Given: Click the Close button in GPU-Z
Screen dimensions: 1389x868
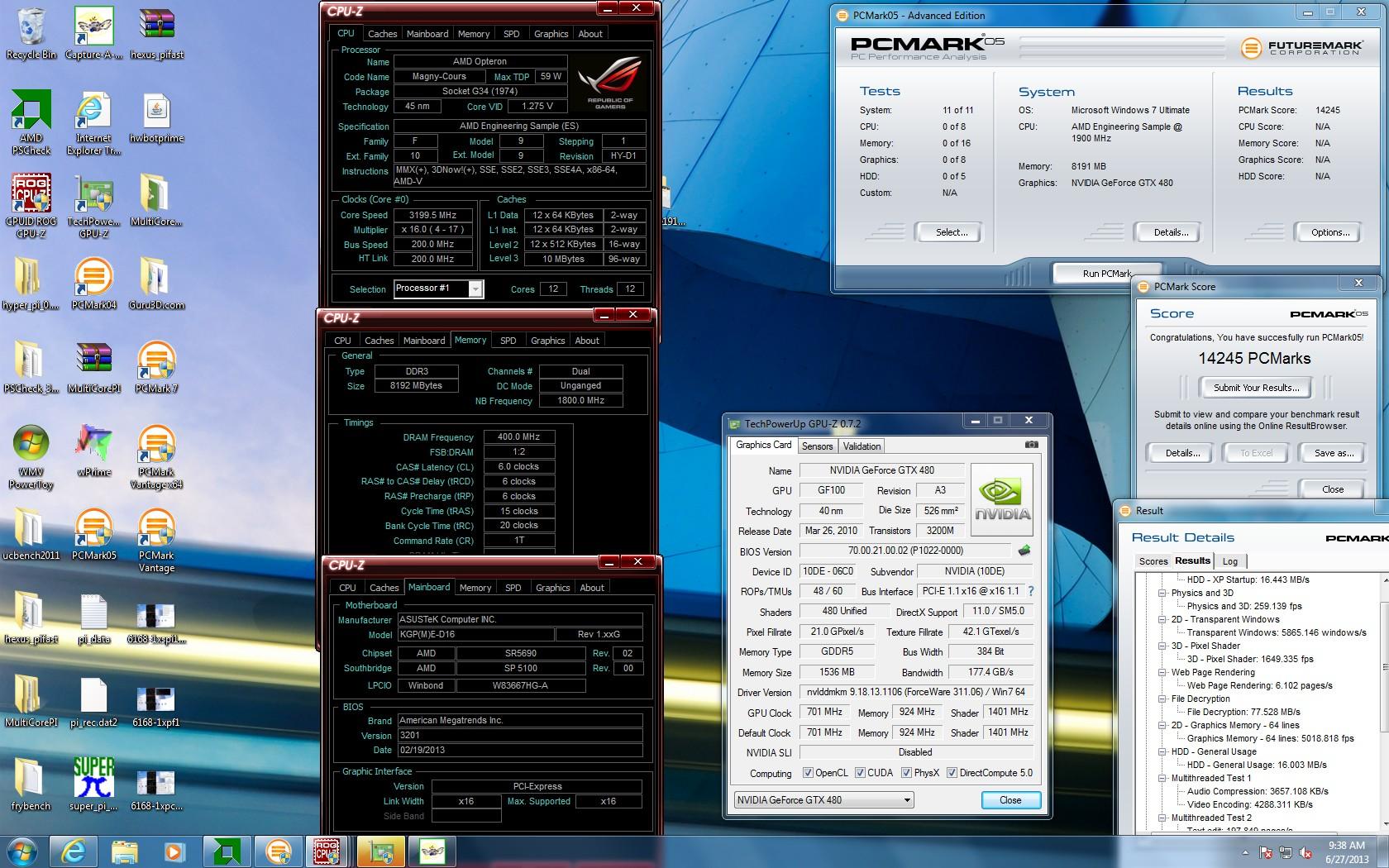Looking at the screenshot, I should click(x=1010, y=799).
